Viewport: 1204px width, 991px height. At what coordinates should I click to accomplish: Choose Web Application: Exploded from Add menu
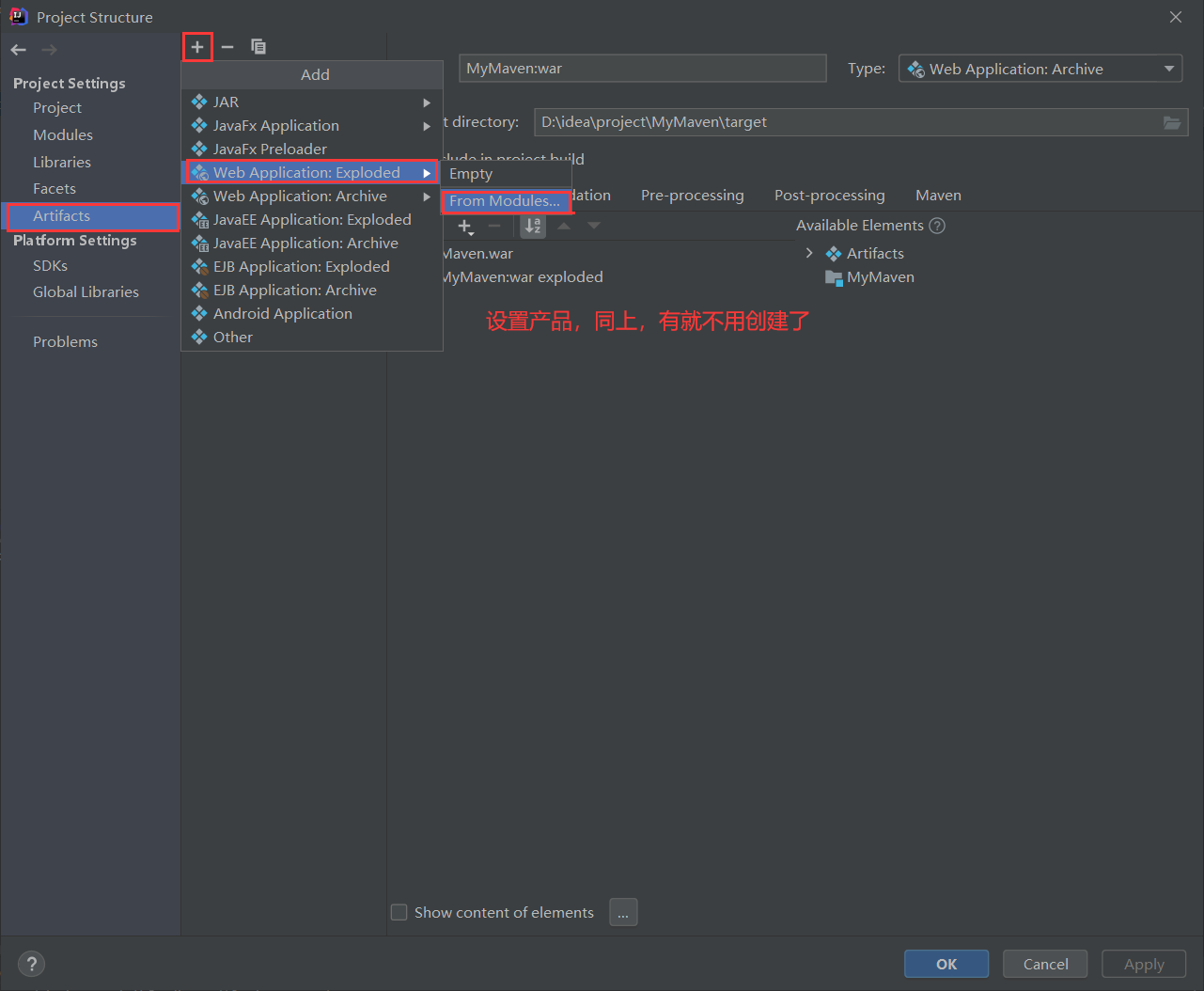[312, 172]
